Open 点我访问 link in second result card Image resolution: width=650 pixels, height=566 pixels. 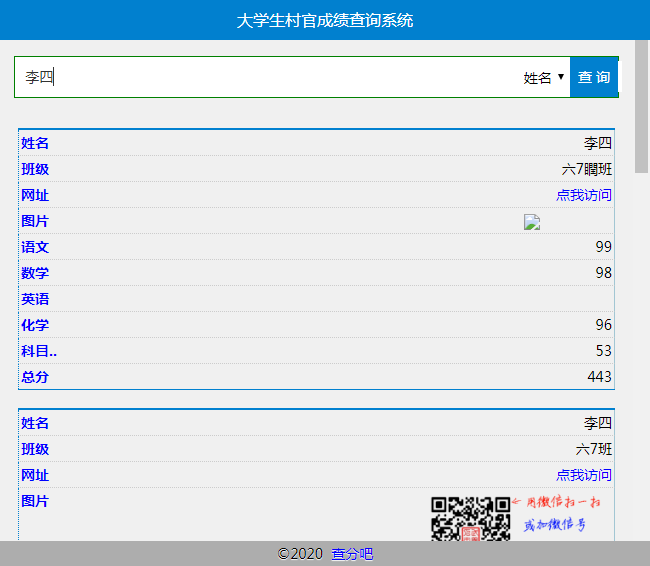pos(584,475)
